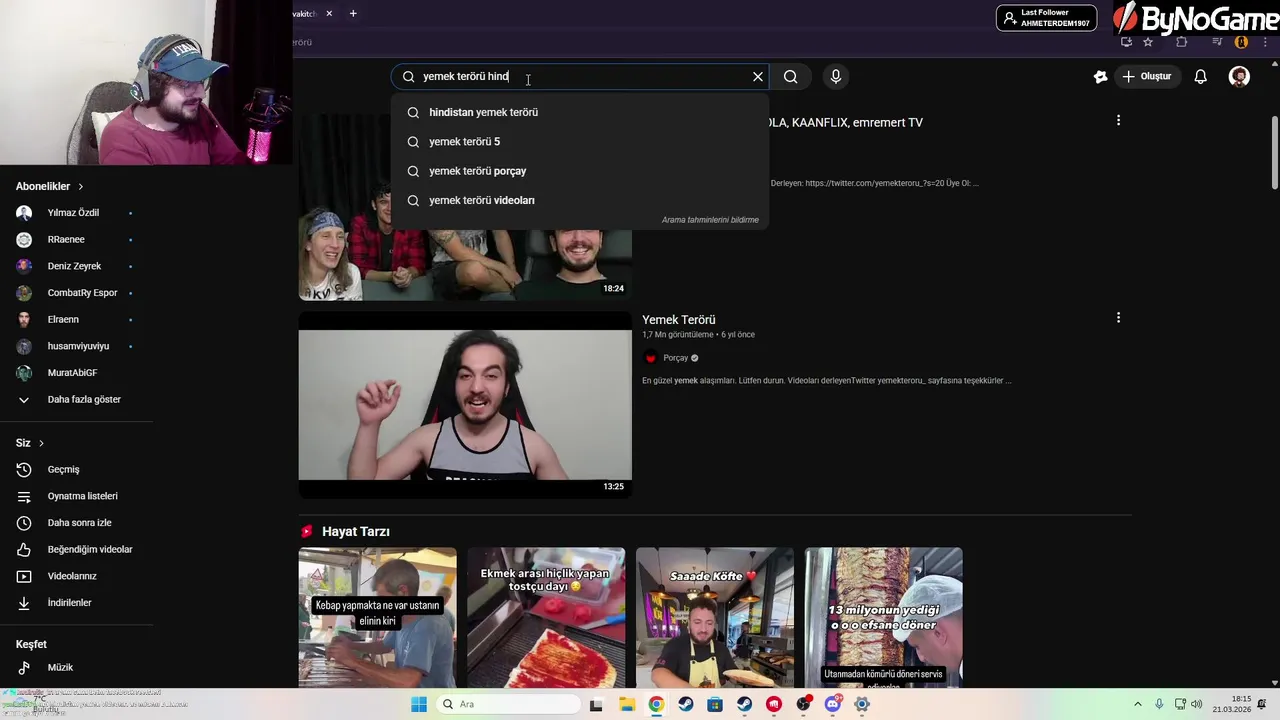Open volume control in system tray
Viewport: 1280px width, 720px height.
click(1197, 704)
